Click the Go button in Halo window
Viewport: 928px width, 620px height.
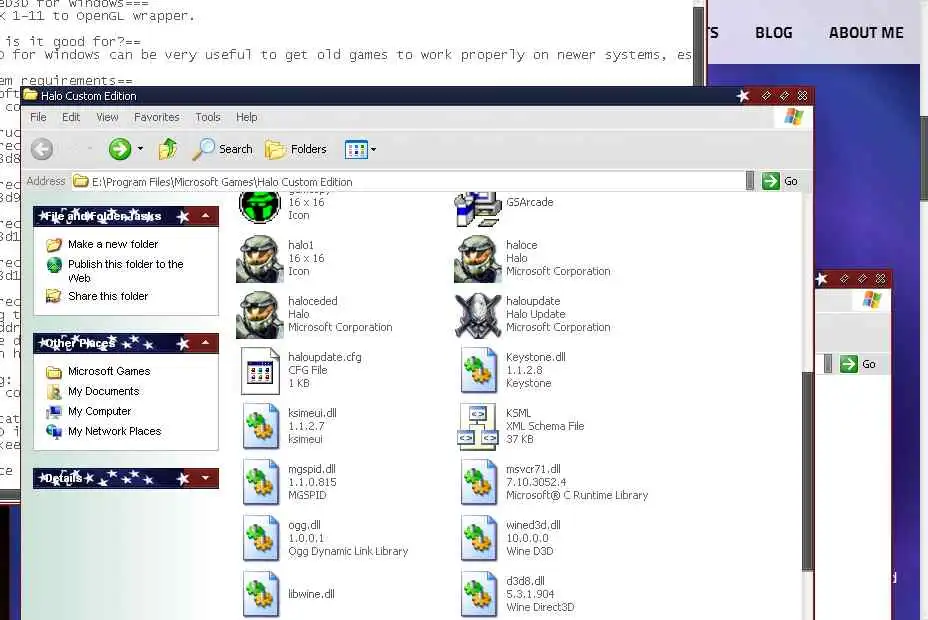point(780,181)
